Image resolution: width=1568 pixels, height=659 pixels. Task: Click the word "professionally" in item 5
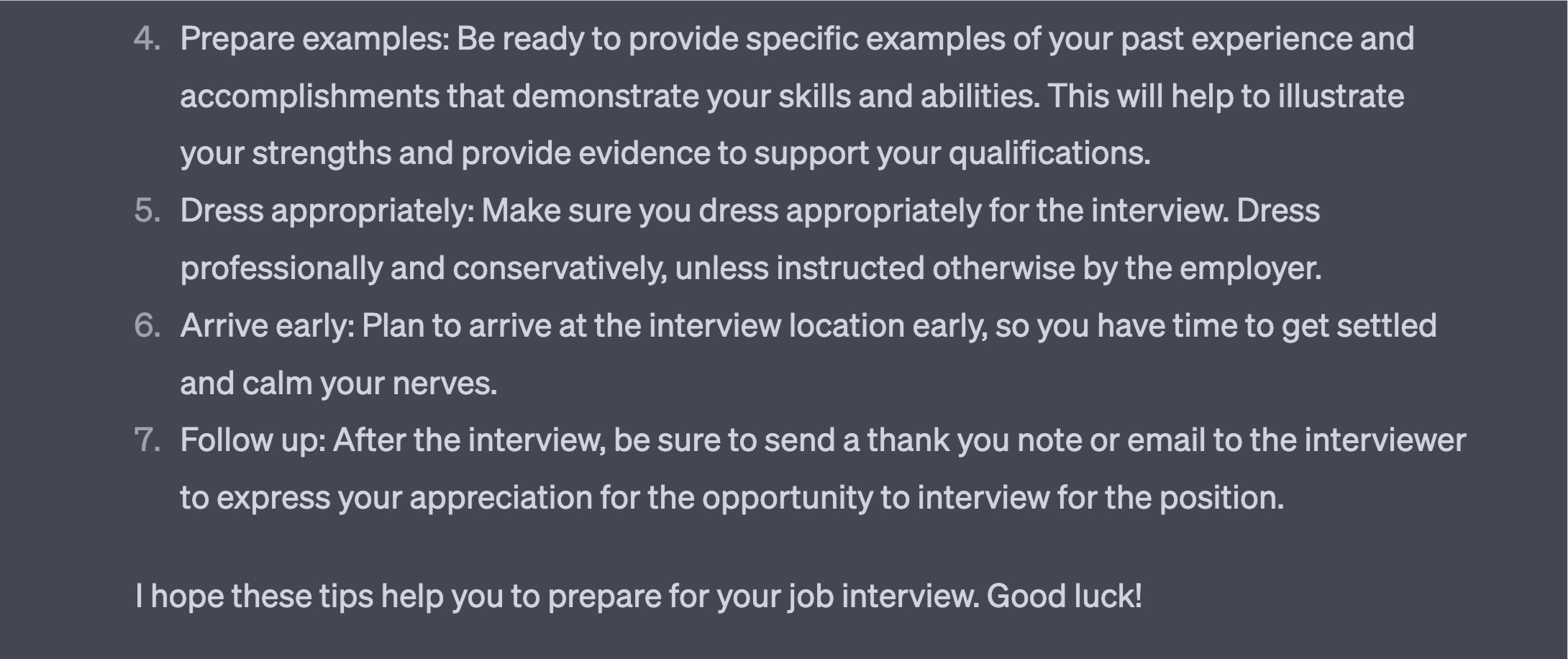coord(281,268)
